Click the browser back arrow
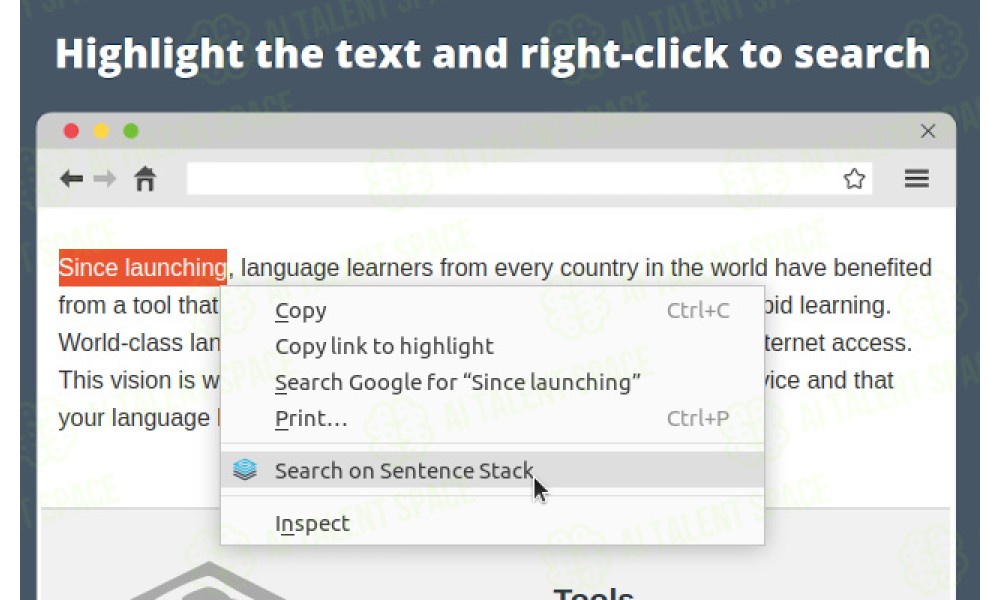This screenshot has width=1000, height=600. pyautogui.click(x=71, y=179)
